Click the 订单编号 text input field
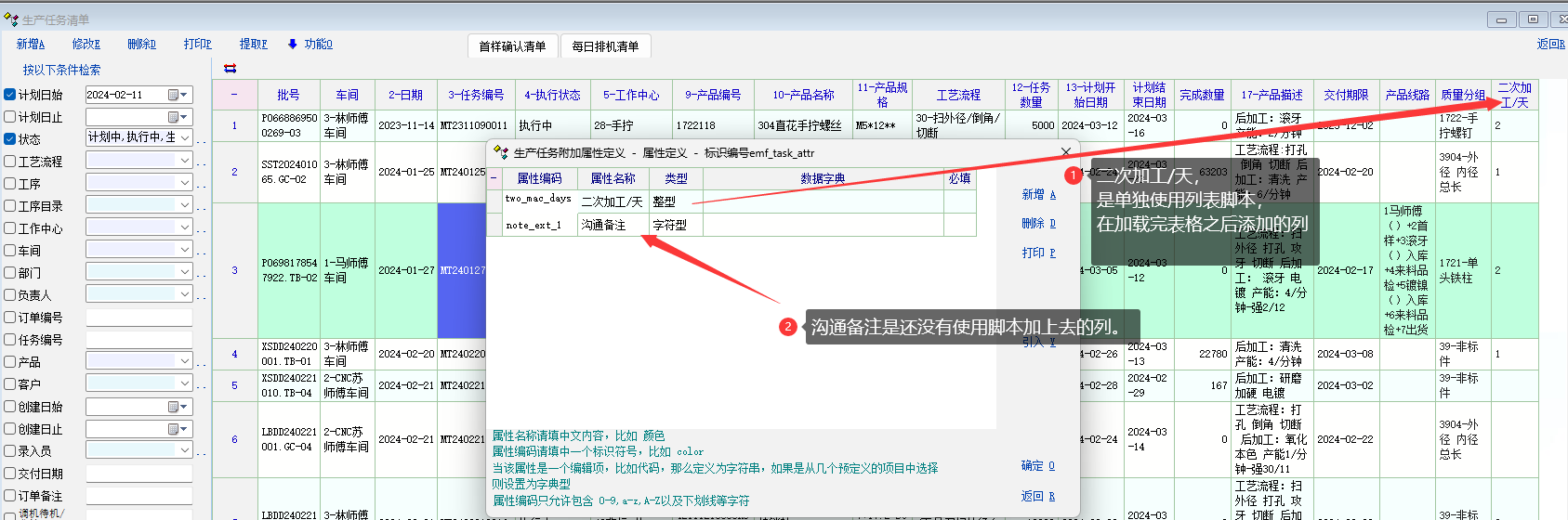The width and height of the screenshot is (1568, 520). pos(138,318)
